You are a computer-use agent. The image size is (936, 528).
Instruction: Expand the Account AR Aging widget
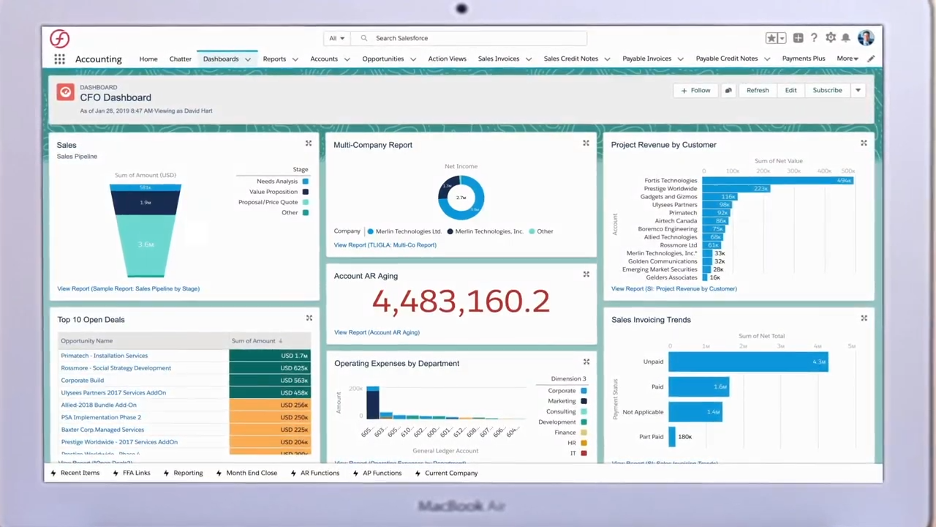(586, 274)
